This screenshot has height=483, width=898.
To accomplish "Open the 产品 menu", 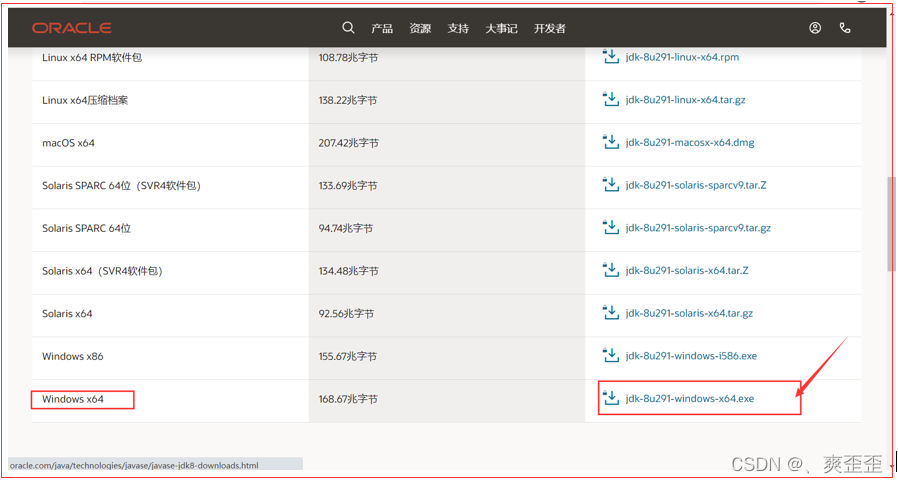I will pos(382,28).
